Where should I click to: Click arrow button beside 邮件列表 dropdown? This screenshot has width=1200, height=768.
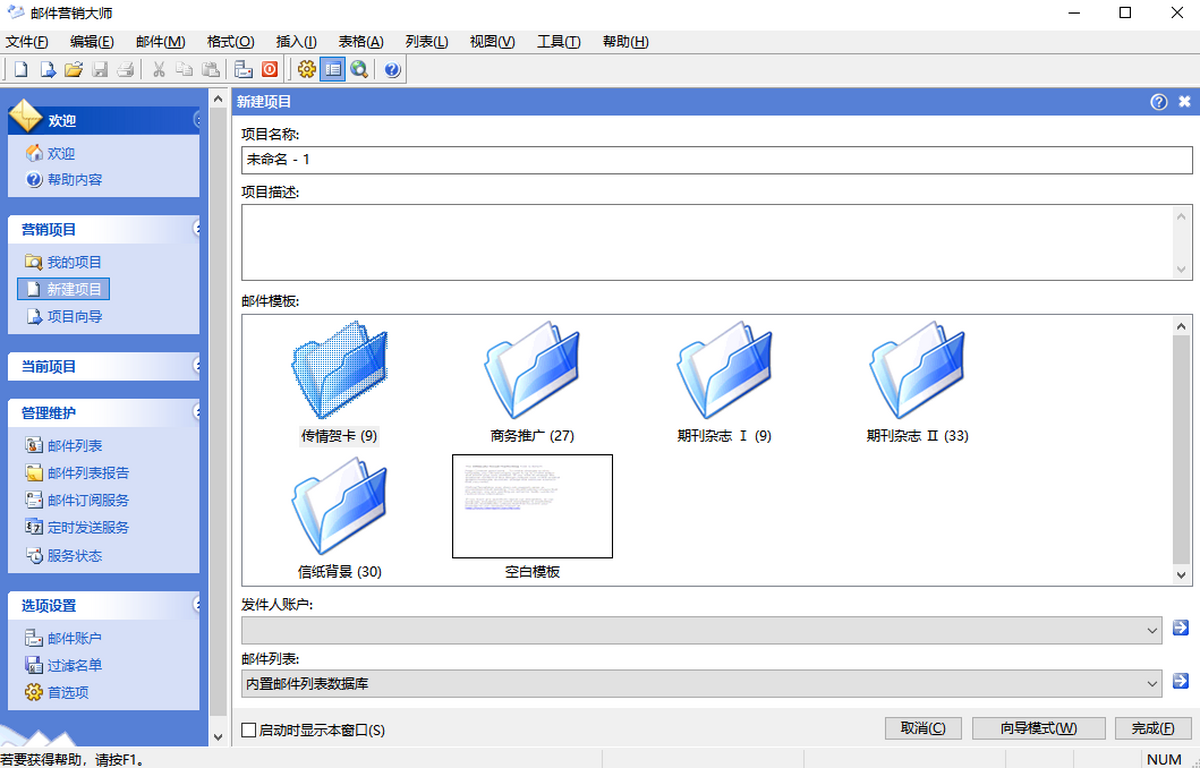coord(1181,681)
